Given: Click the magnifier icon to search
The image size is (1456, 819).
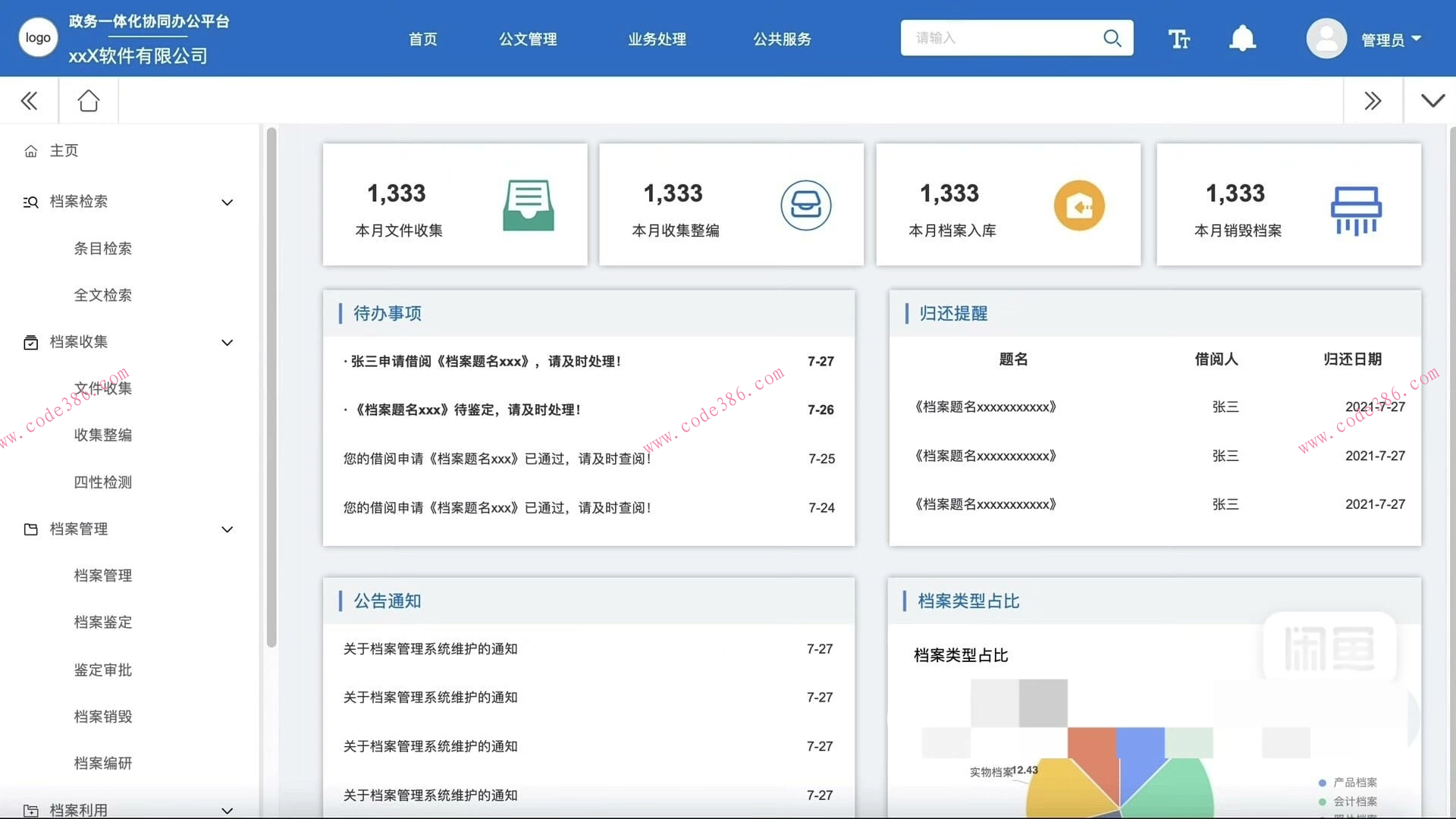Looking at the screenshot, I should (x=1112, y=38).
